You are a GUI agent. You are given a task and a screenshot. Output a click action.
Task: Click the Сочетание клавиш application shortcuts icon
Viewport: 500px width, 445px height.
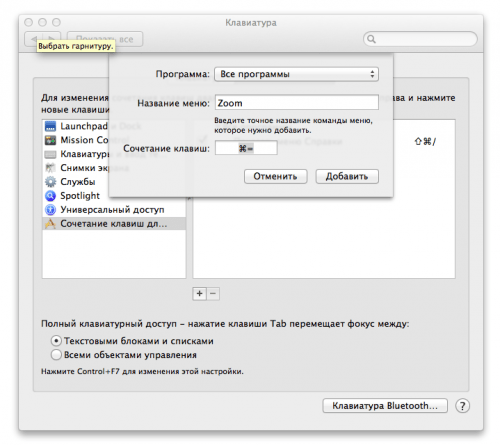click(x=50, y=224)
